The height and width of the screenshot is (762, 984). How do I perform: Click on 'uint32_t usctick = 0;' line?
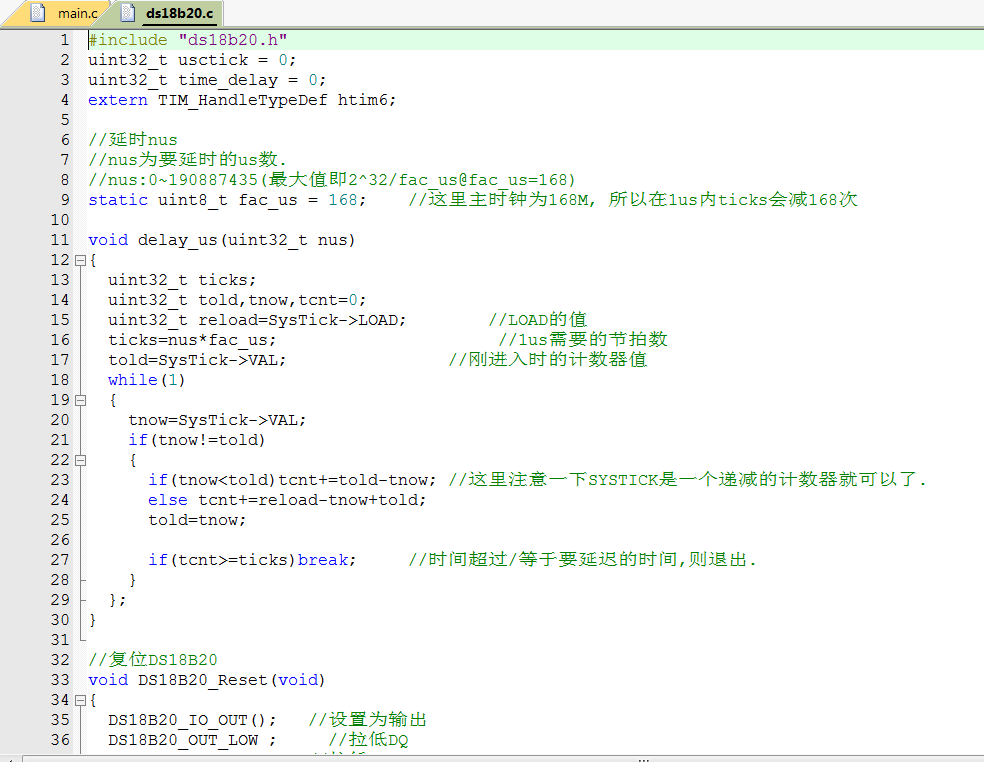click(192, 60)
